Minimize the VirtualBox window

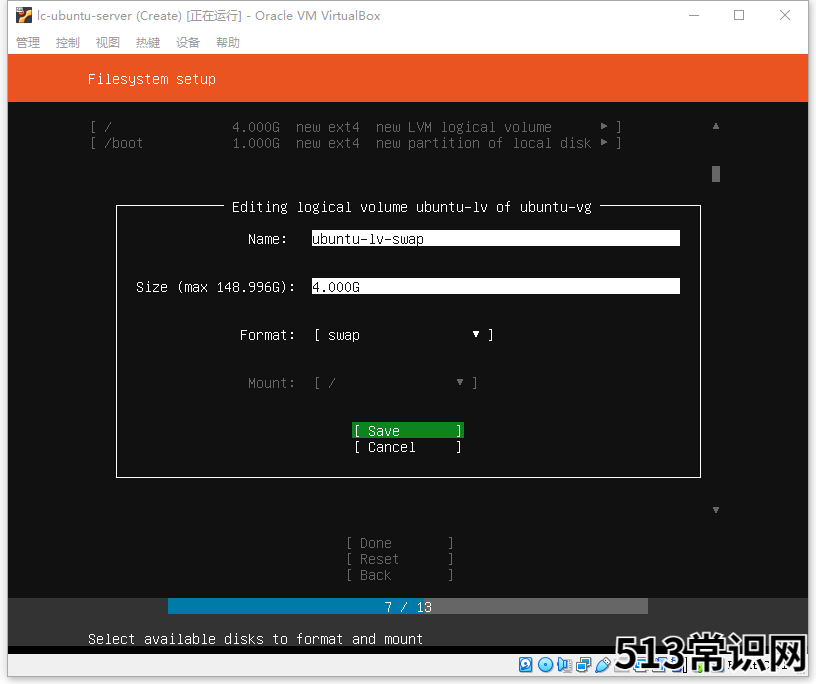[694, 16]
